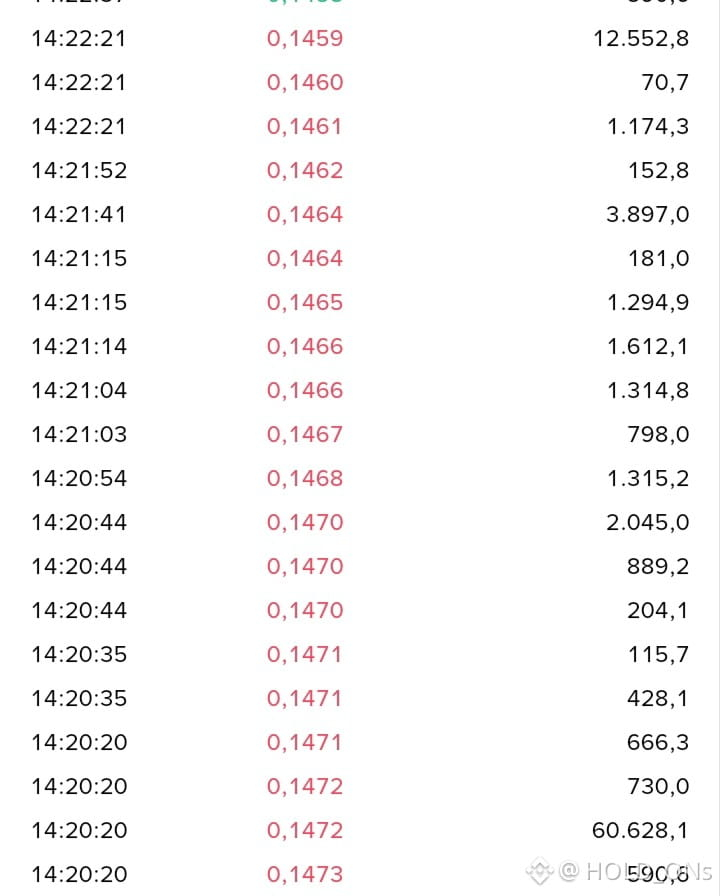Select the 0,1460 price entry
Screen dimensions: 720x896
(x=305, y=83)
